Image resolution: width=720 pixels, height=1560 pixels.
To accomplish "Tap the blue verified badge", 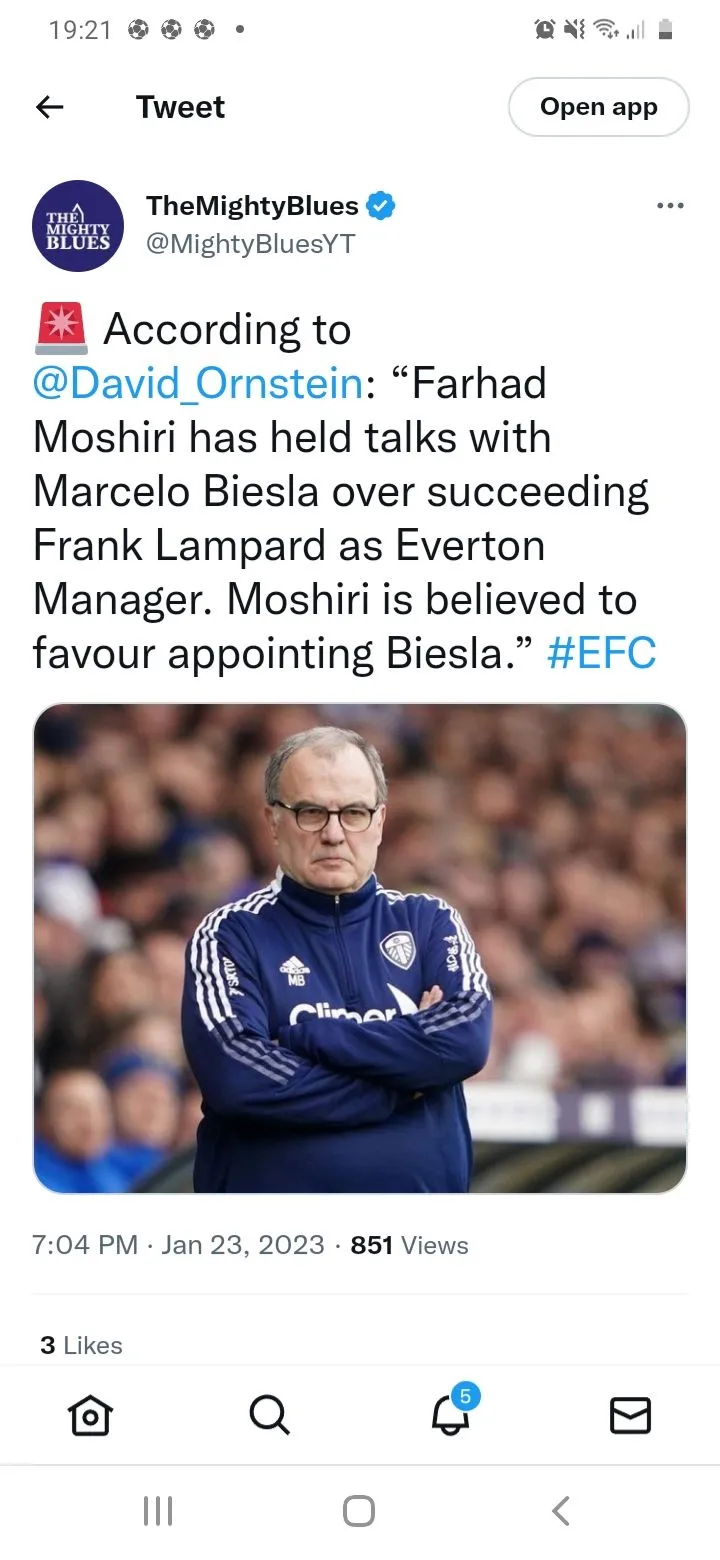I will point(382,206).
